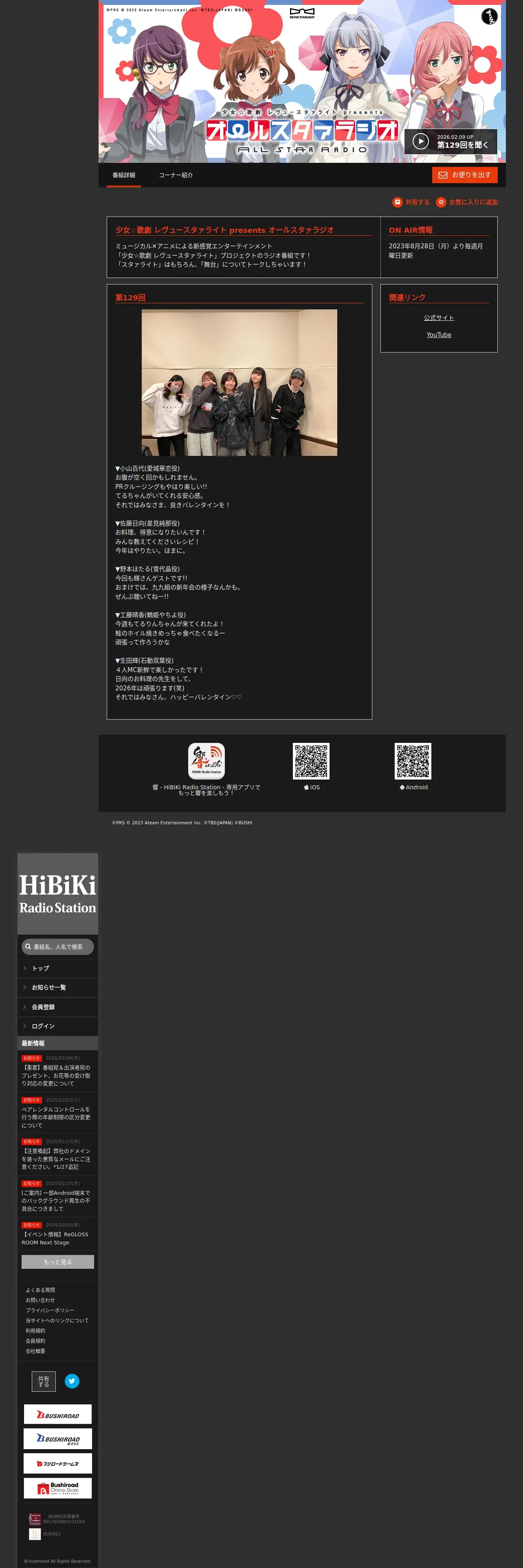Open ログイン in sidebar

(x=58, y=1026)
